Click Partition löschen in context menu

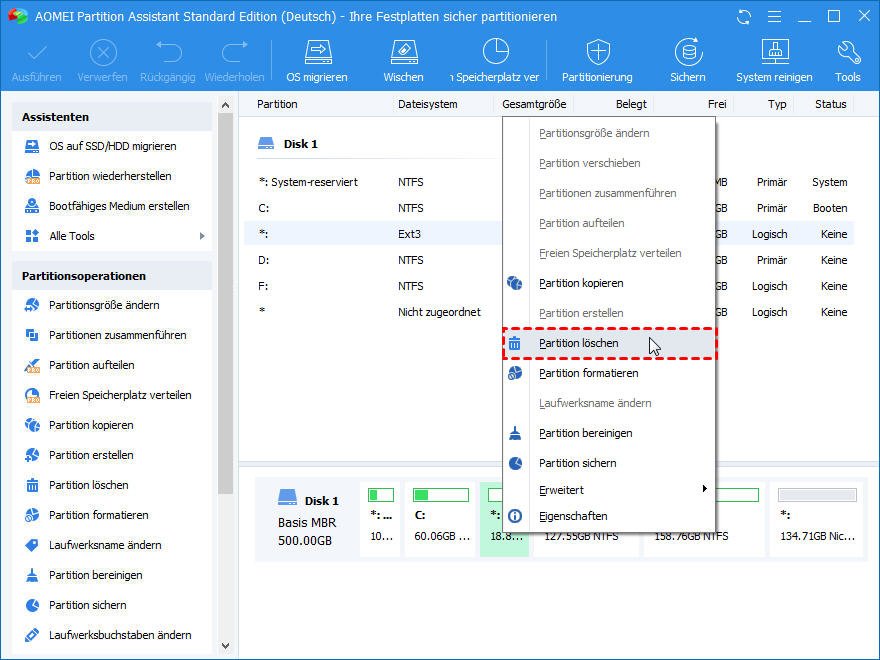click(x=609, y=343)
